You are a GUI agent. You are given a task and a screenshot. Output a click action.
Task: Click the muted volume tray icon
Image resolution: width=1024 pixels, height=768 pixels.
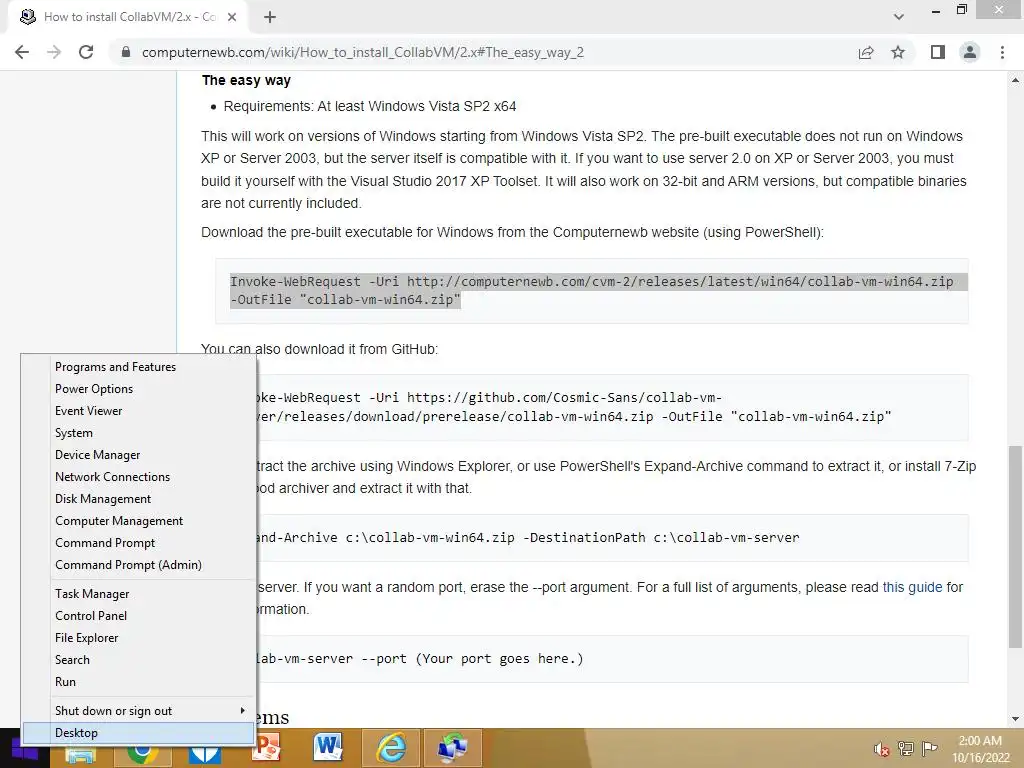[x=882, y=749]
